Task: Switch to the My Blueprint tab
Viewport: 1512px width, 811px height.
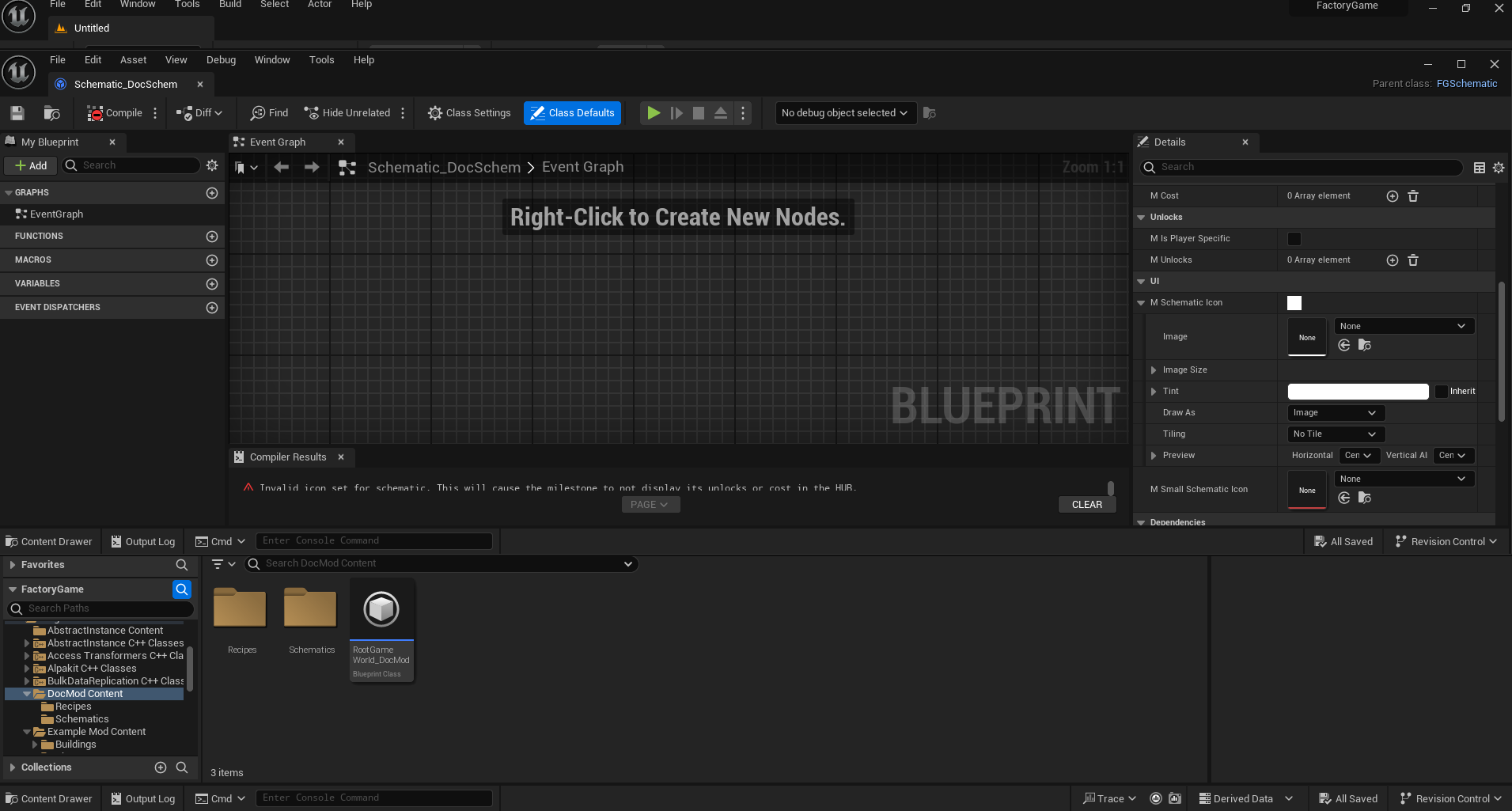Action: [x=51, y=142]
